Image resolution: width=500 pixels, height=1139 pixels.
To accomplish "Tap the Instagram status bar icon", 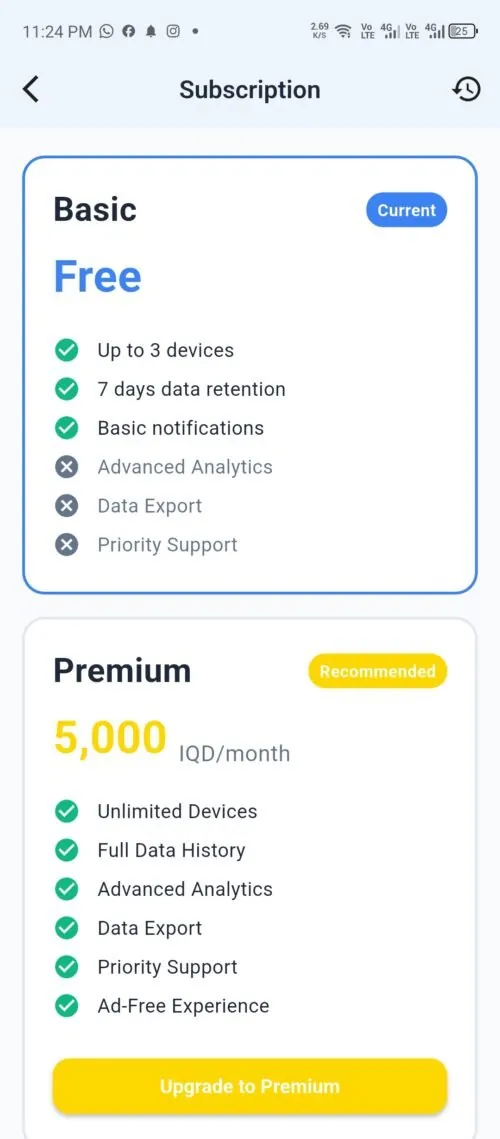I will (173, 31).
